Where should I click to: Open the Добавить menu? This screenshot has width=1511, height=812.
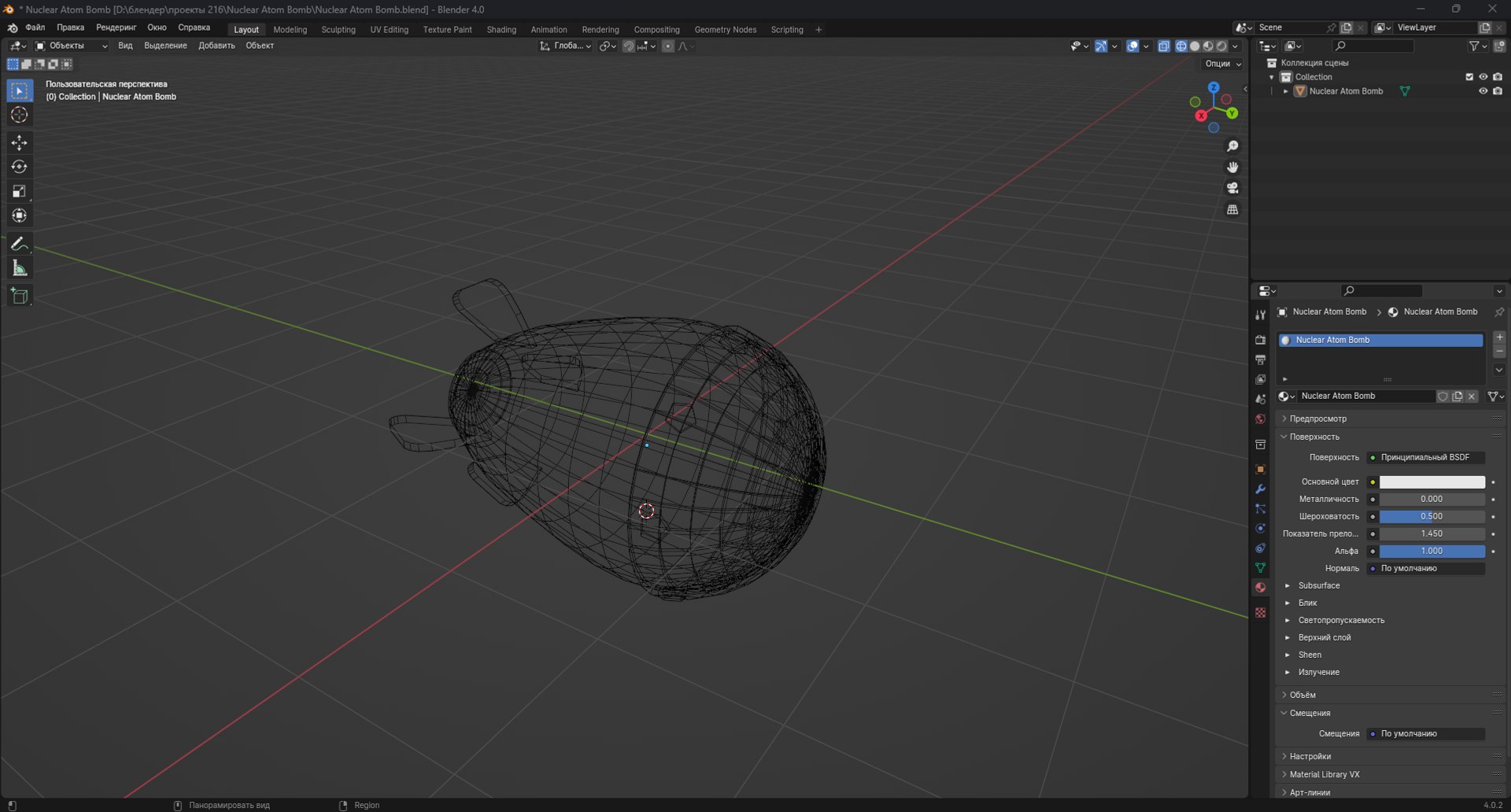pyautogui.click(x=216, y=46)
